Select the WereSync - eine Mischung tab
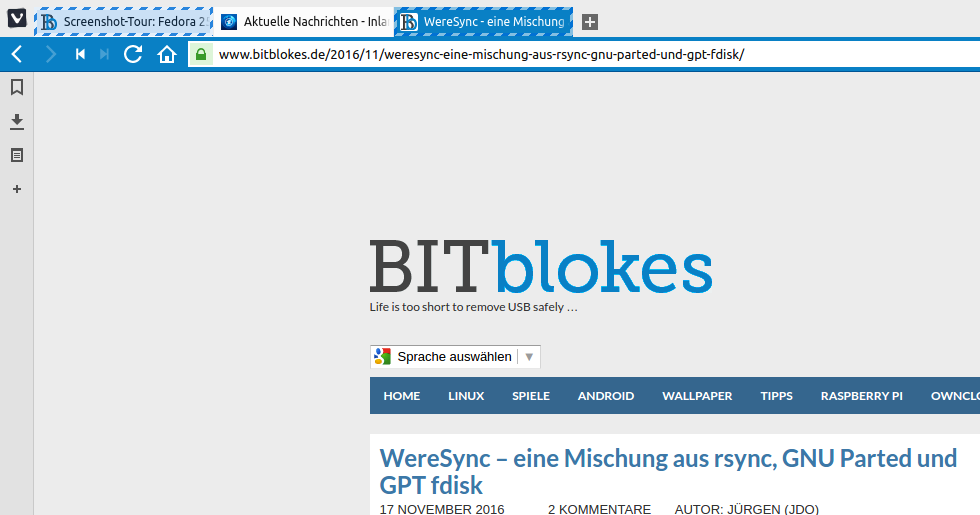The image size is (980, 515). pos(484,22)
